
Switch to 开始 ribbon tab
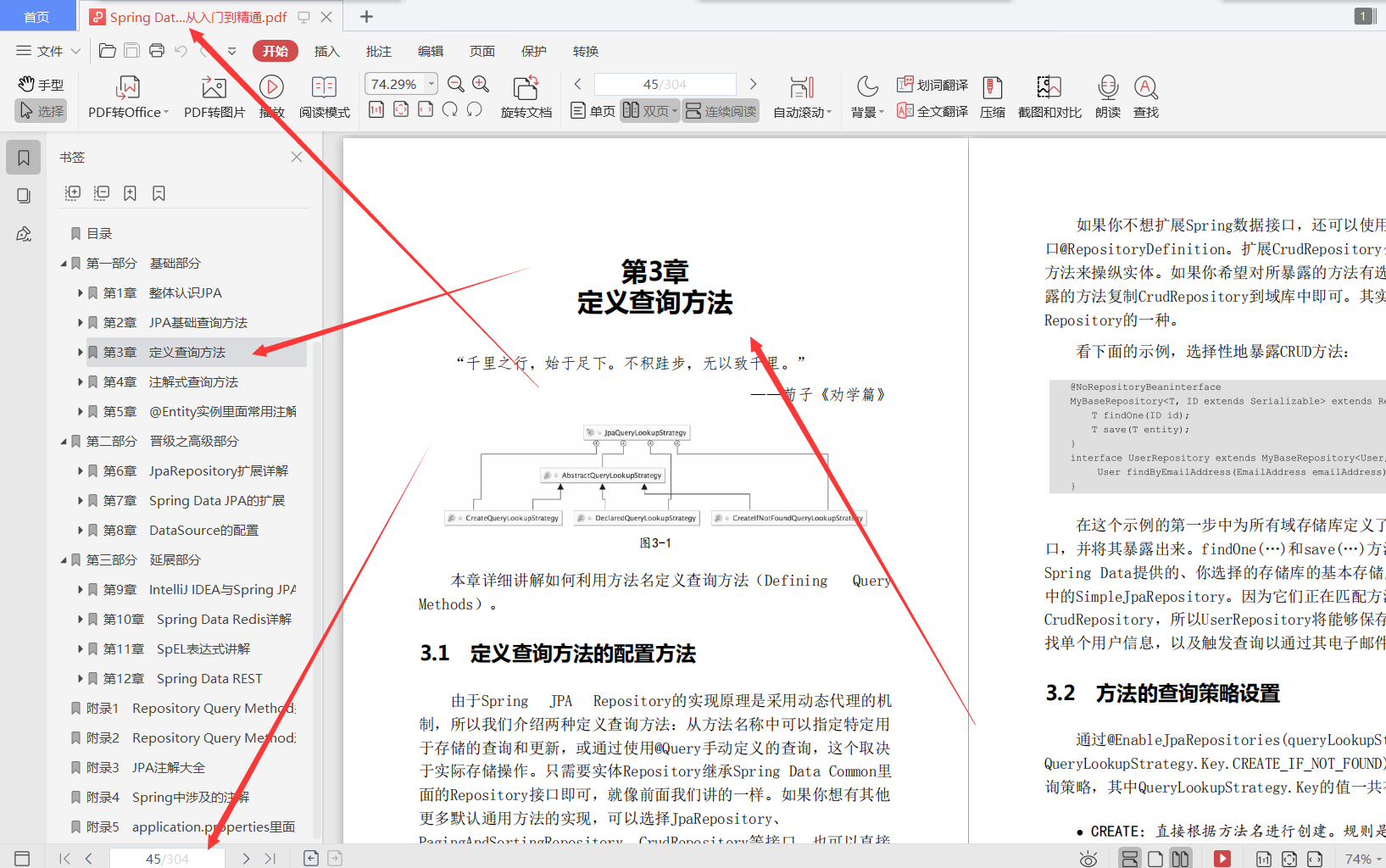click(276, 51)
